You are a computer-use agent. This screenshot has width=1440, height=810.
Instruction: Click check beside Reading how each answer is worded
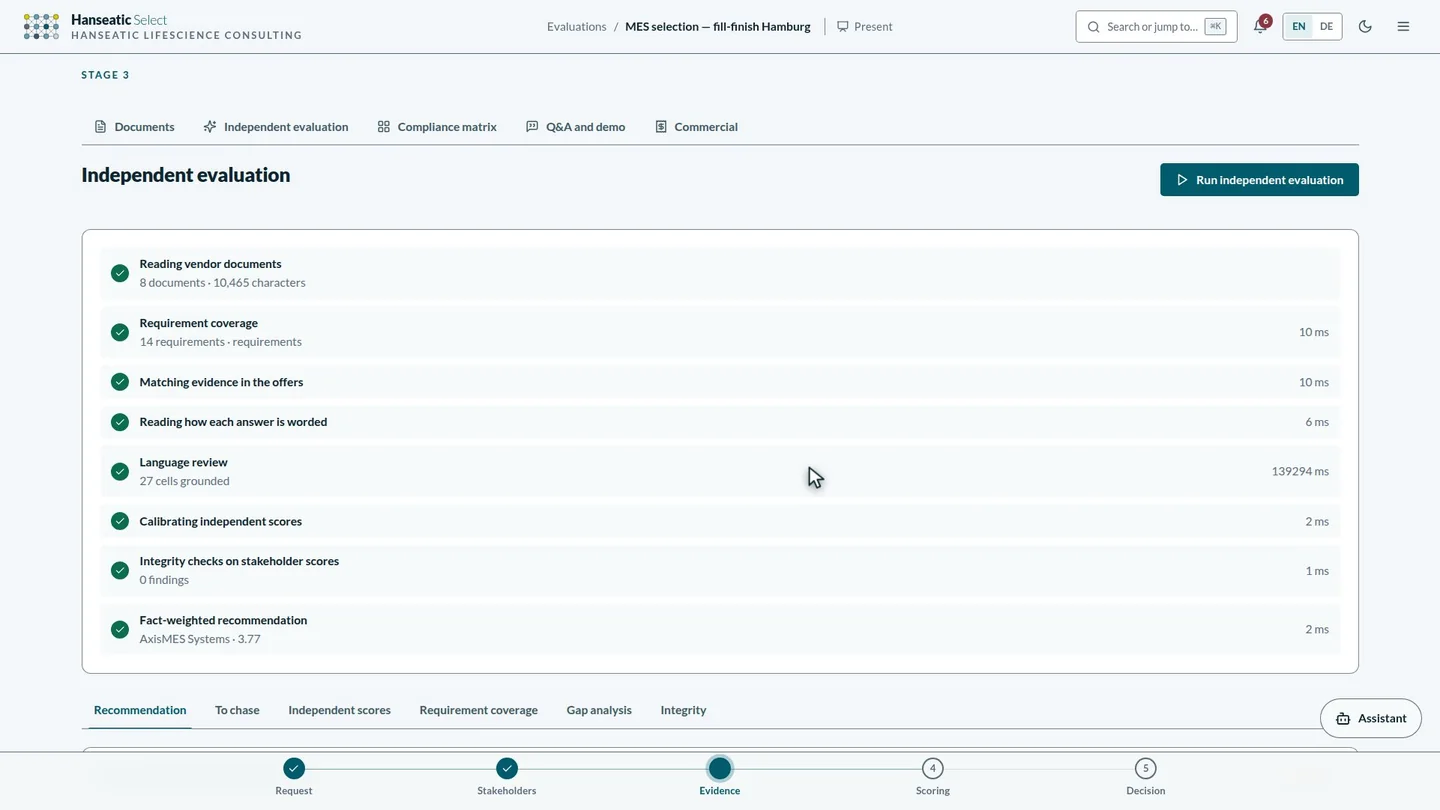[x=120, y=422]
